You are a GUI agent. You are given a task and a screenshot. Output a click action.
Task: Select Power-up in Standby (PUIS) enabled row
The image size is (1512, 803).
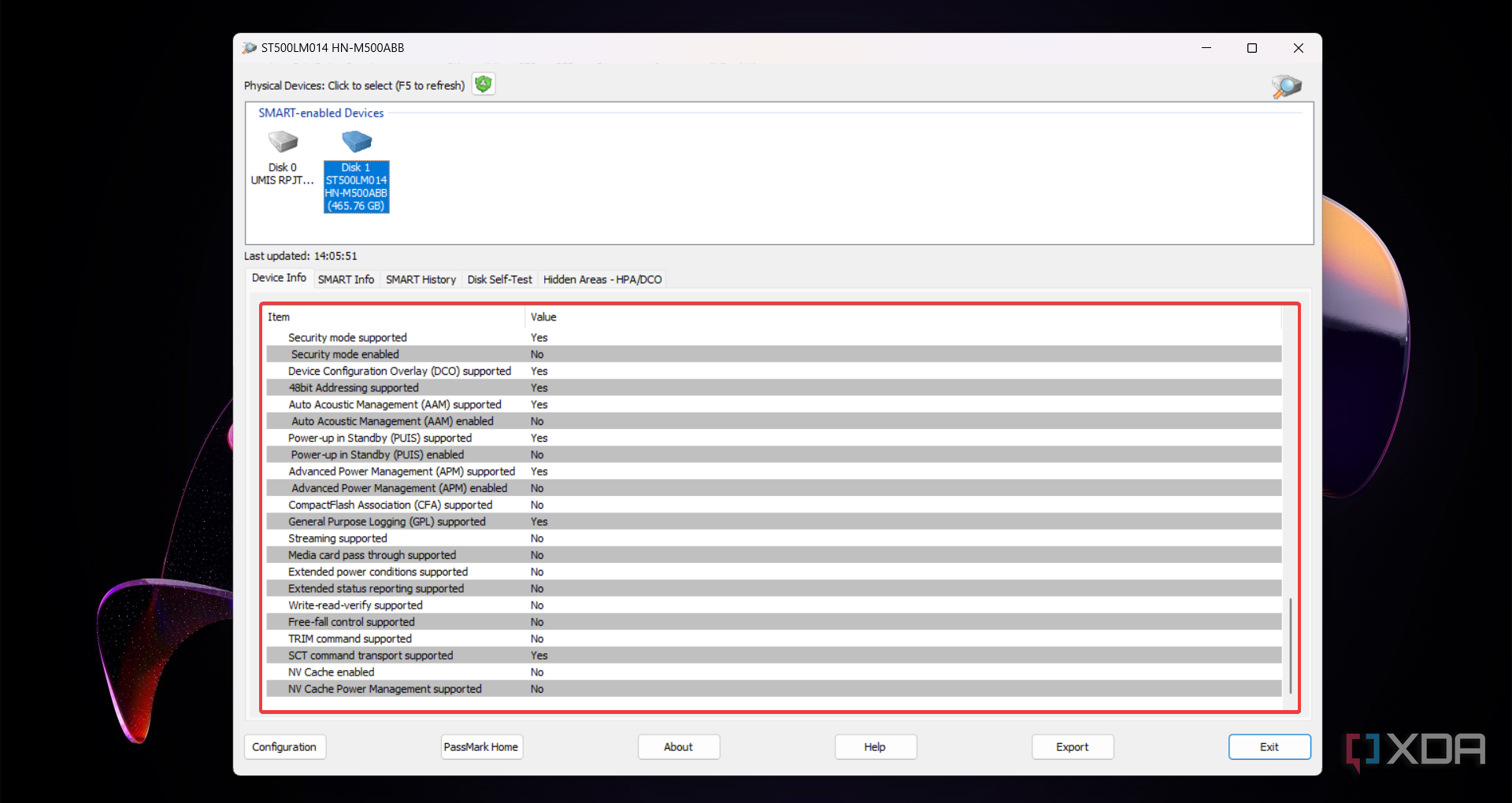pos(773,455)
